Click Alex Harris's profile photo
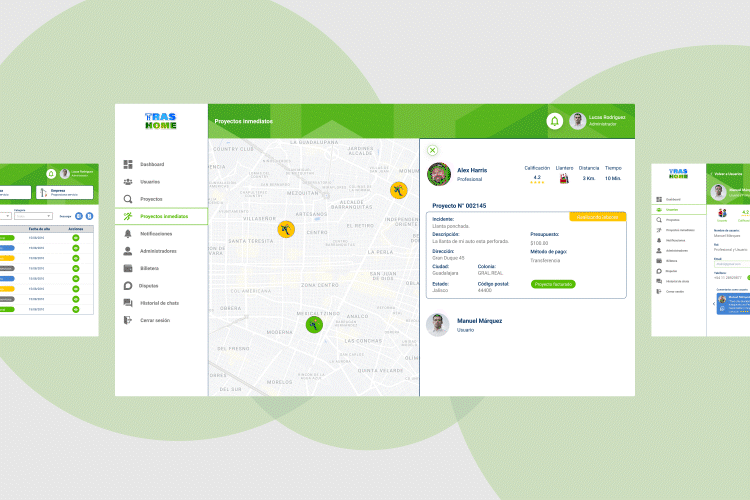 437,175
